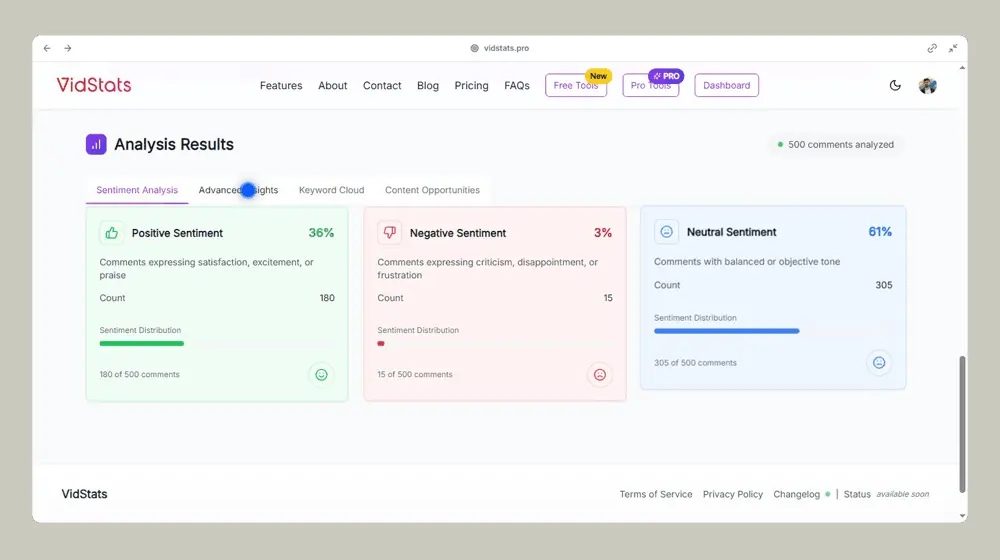Click the red negative sentiment distribution bar
Viewport: 1000px width, 560px height.
[x=381, y=344]
